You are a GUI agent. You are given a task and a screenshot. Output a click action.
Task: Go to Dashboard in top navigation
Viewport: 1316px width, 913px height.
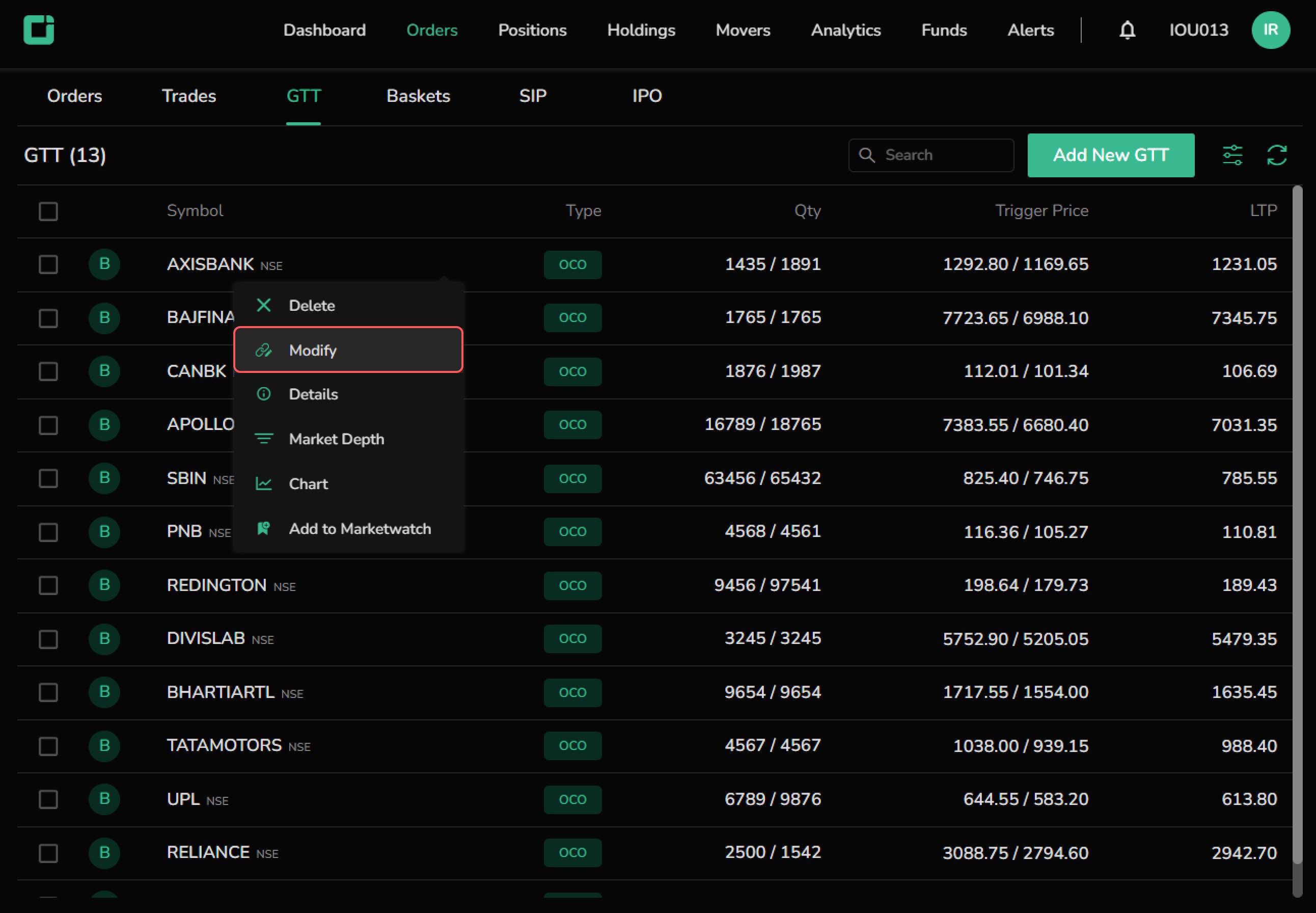point(324,30)
